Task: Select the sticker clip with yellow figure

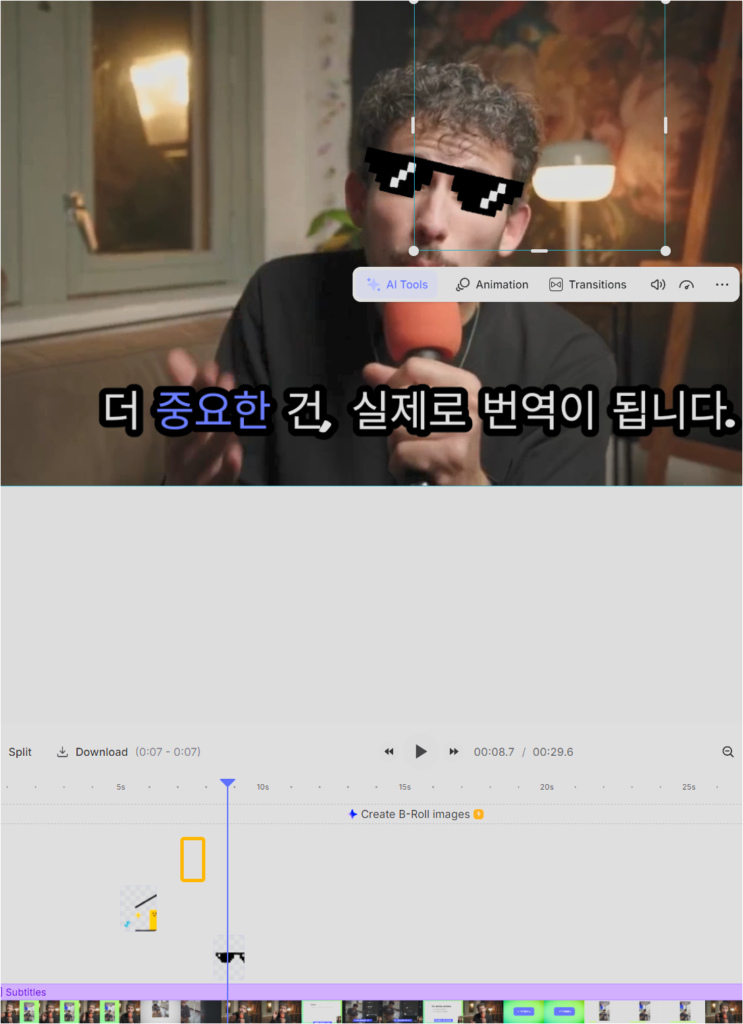Action: (139, 909)
